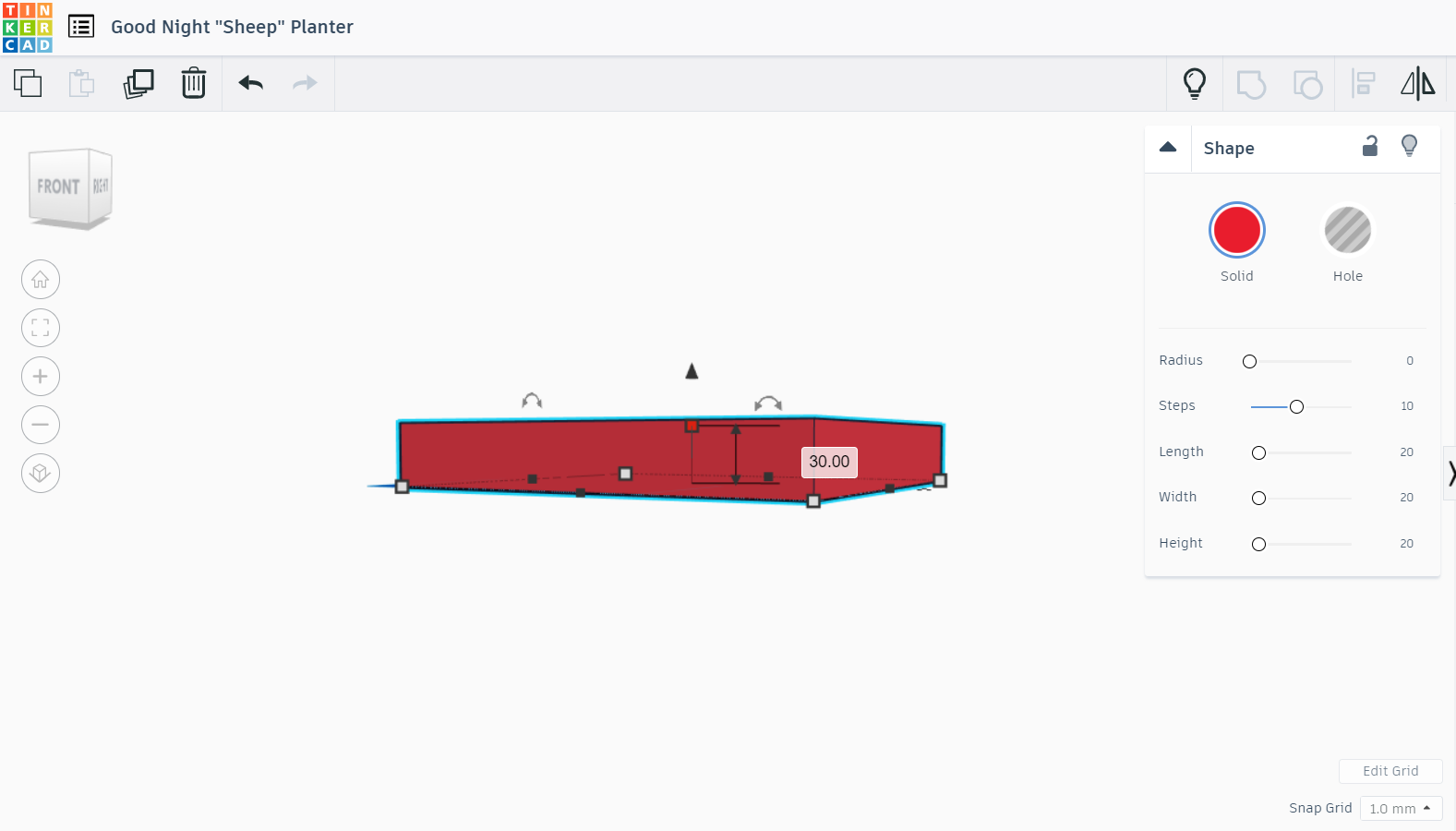The image size is (1456, 831).
Task: Zoom out with the minus button
Action: (41, 425)
